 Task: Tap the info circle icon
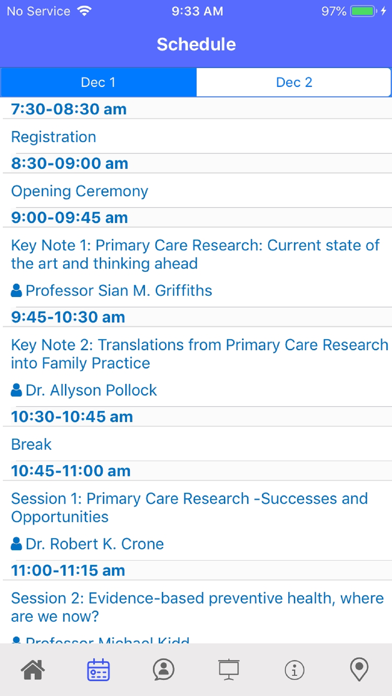point(294,669)
